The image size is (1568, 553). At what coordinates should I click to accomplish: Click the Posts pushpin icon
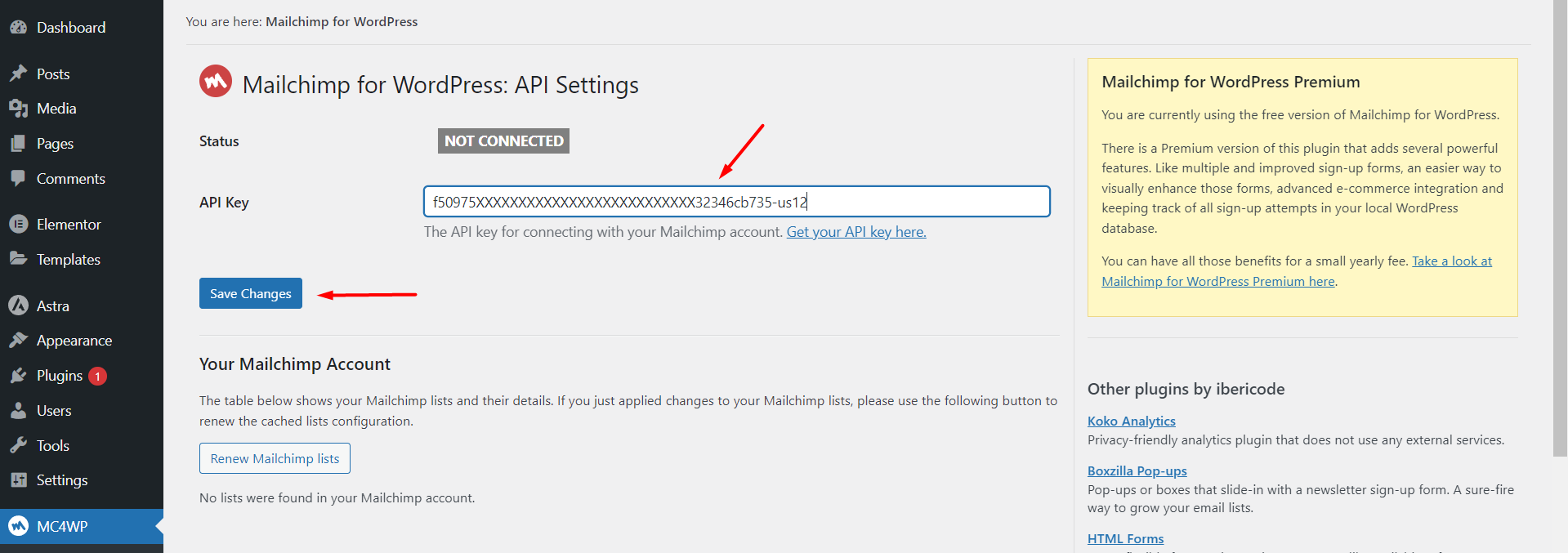pos(18,74)
